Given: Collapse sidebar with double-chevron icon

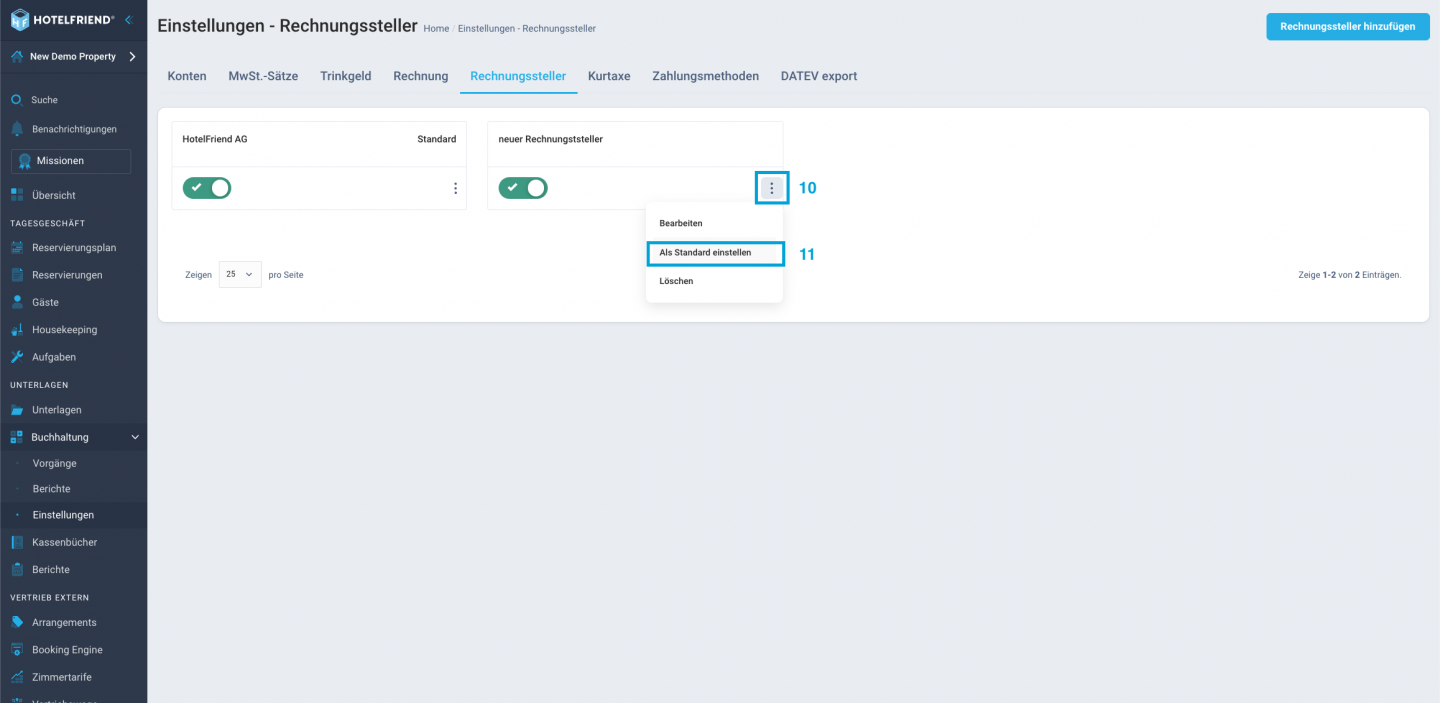Looking at the screenshot, I should tap(129, 19).
